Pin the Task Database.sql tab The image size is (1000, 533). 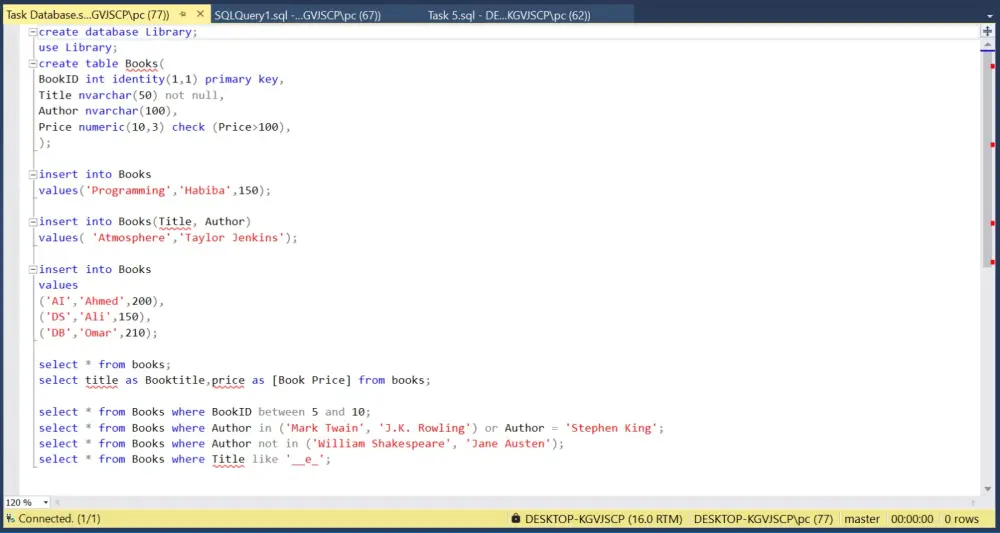pyautogui.click(x=182, y=15)
